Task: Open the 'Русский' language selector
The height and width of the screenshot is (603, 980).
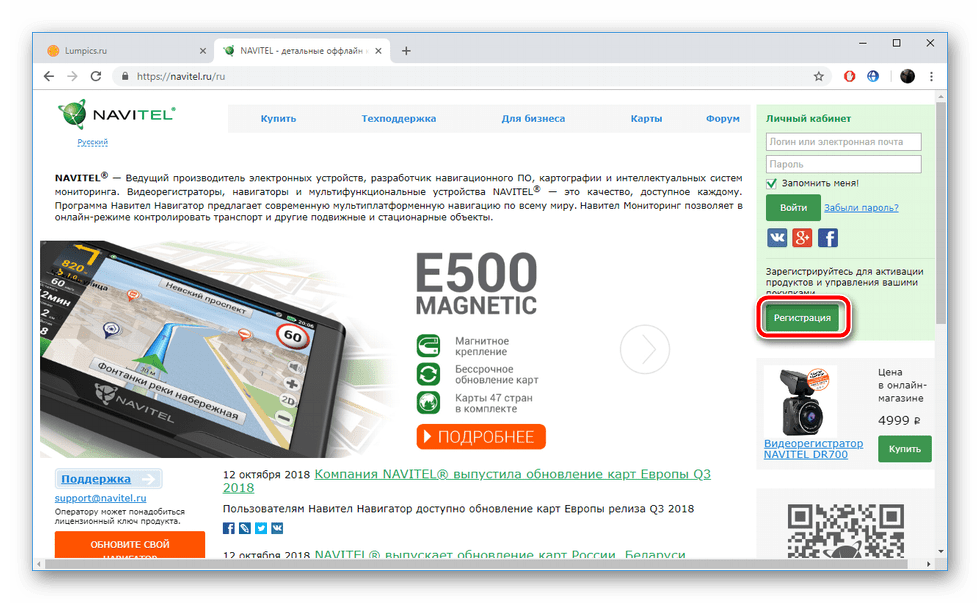Action: (x=92, y=142)
